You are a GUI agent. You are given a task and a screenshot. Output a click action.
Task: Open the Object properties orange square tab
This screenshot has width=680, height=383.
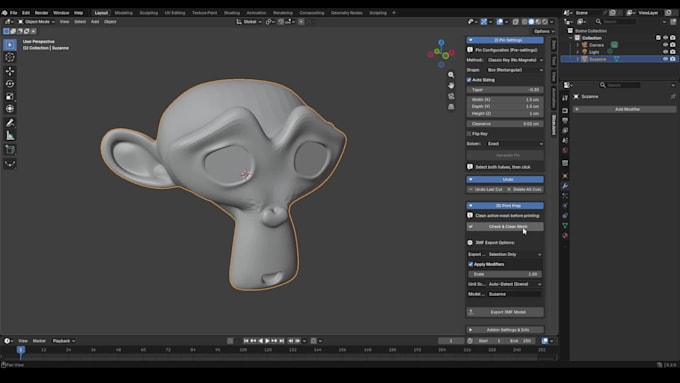coord(565,176)
